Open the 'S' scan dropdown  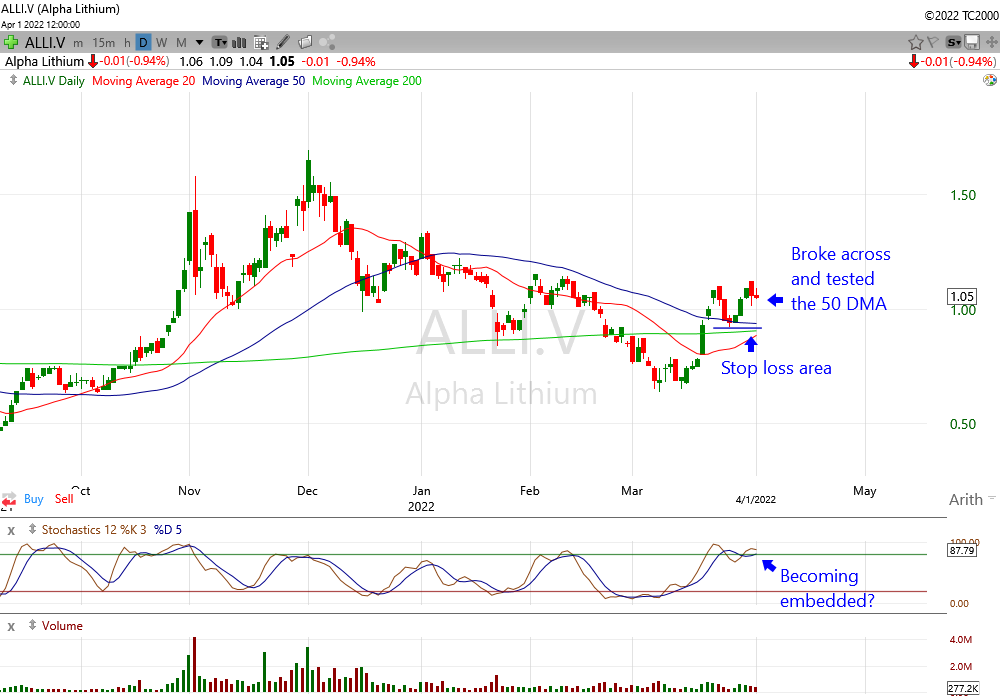pos(953,43)
